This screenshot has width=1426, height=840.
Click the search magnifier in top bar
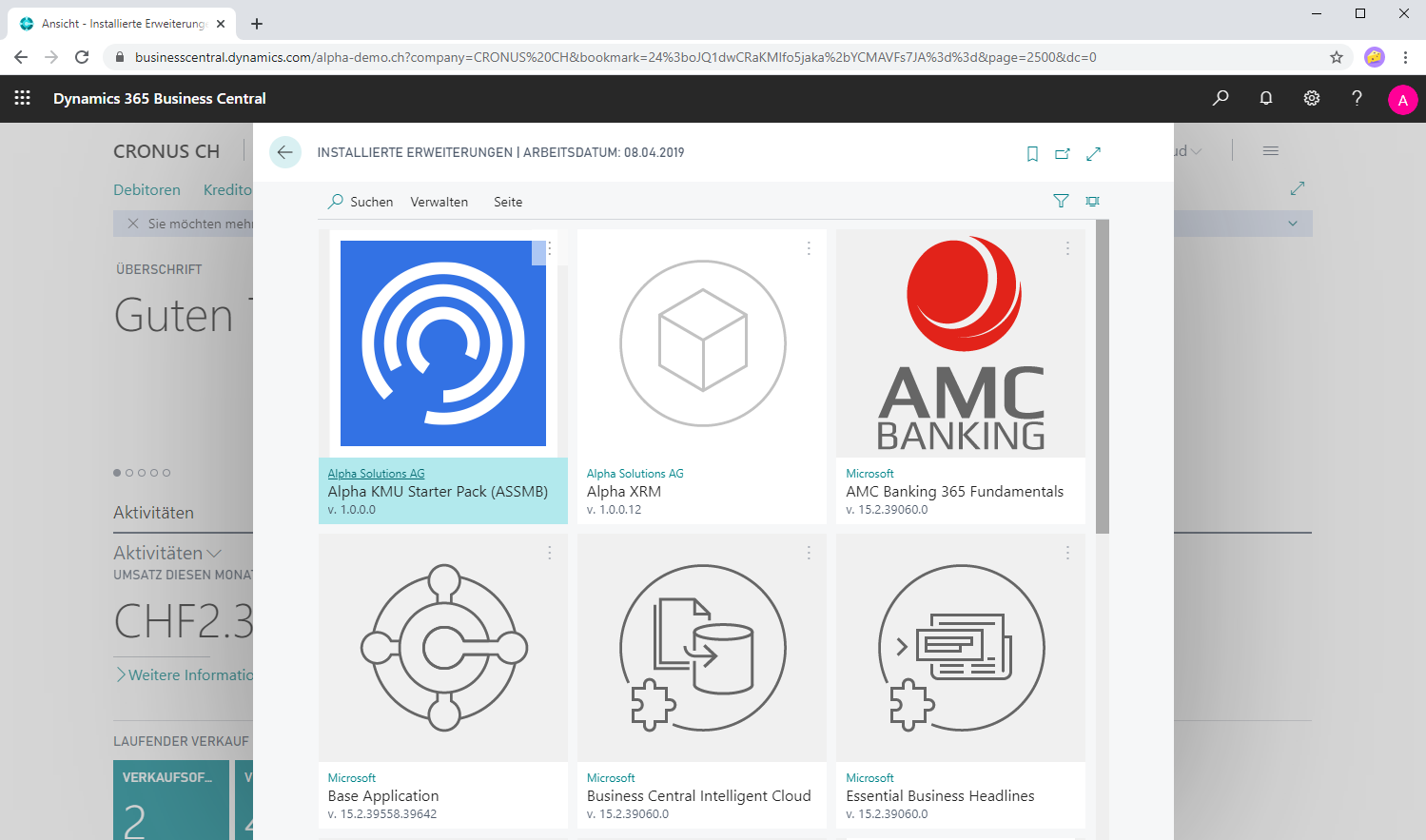tap(1221, 98)
